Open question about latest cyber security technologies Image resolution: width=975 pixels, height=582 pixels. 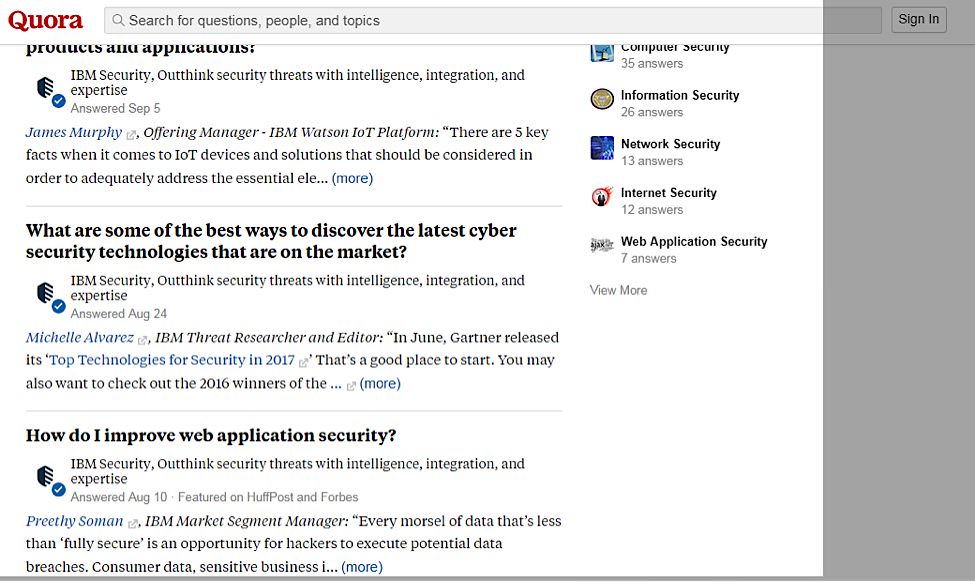click(271, 241)
